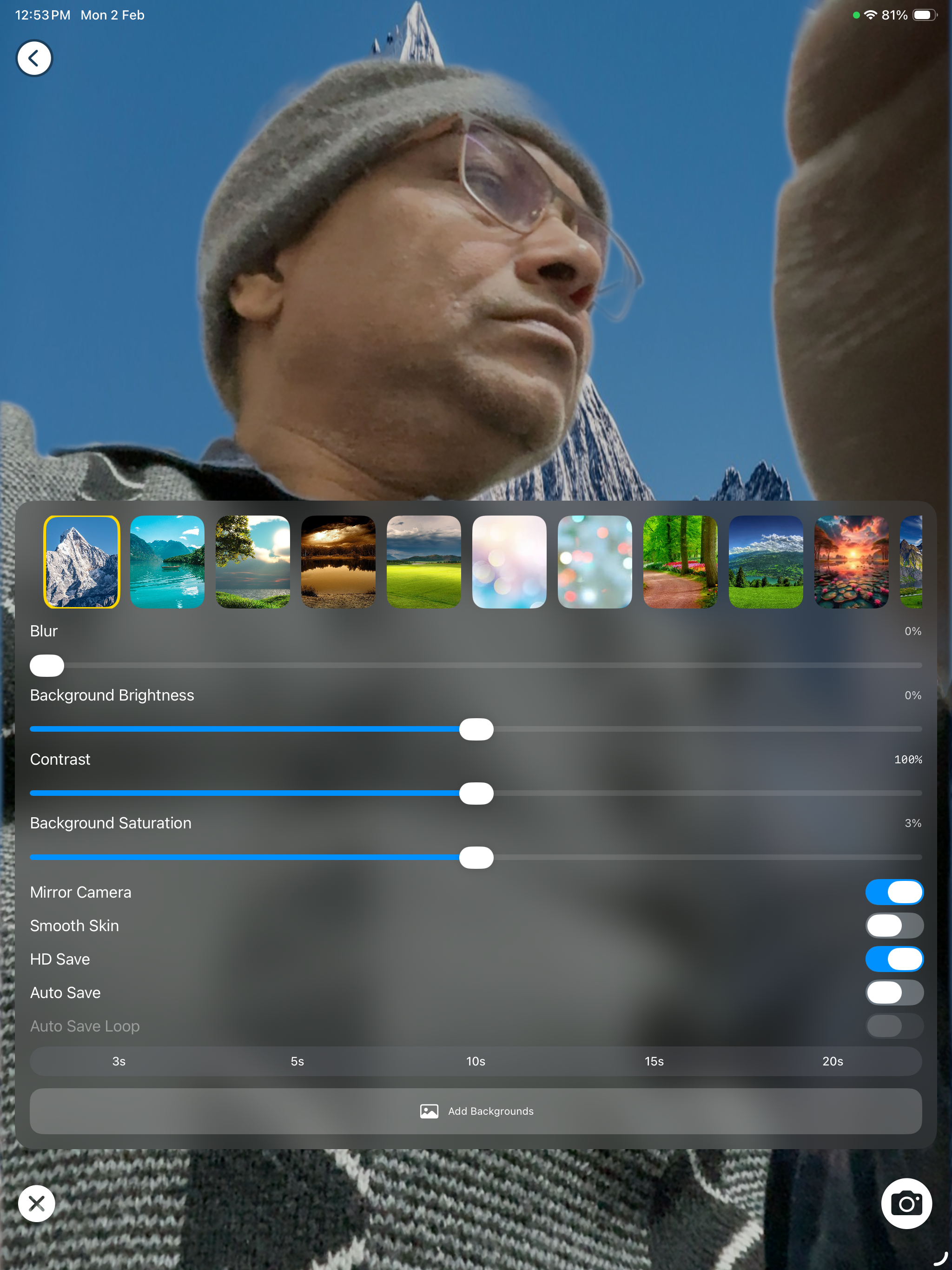The height and width of the screenshot is (1270, 952).
Task: Pick the green meadow background
Action: [424, 562]
